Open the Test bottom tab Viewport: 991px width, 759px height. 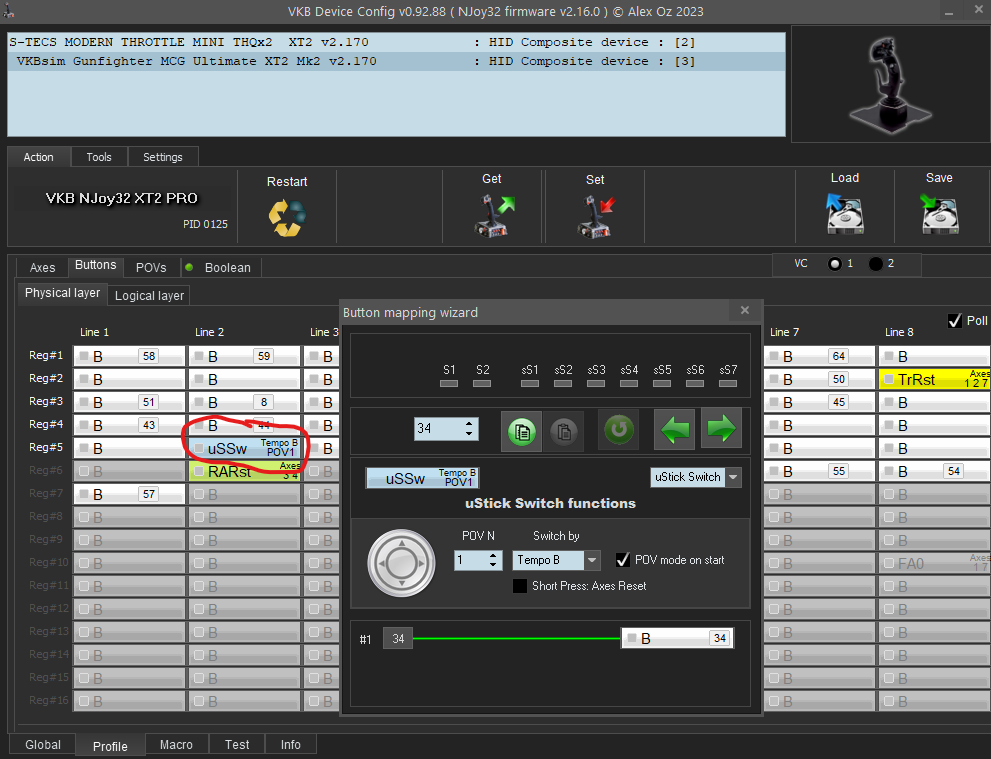pos(237,744)
